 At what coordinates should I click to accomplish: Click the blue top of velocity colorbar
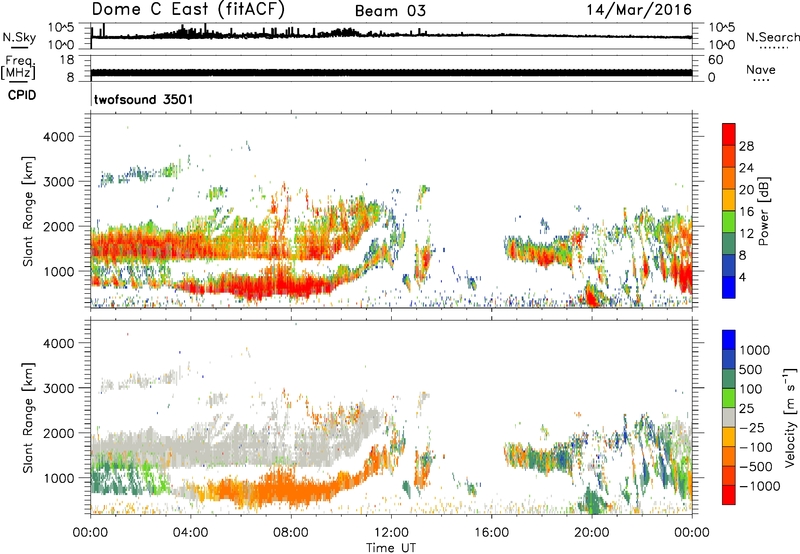click(x=729, y=340)
